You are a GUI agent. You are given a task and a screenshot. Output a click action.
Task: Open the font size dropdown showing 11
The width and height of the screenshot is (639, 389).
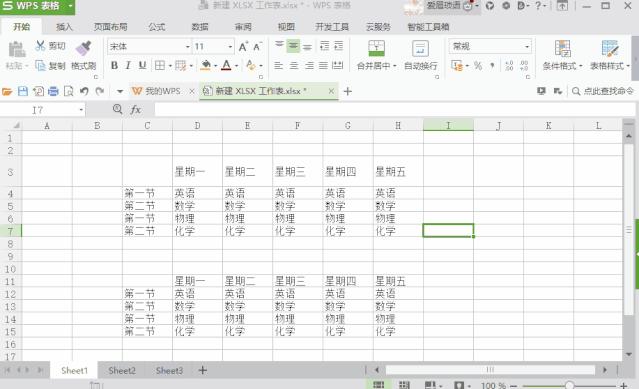click(x=230, y=47)
